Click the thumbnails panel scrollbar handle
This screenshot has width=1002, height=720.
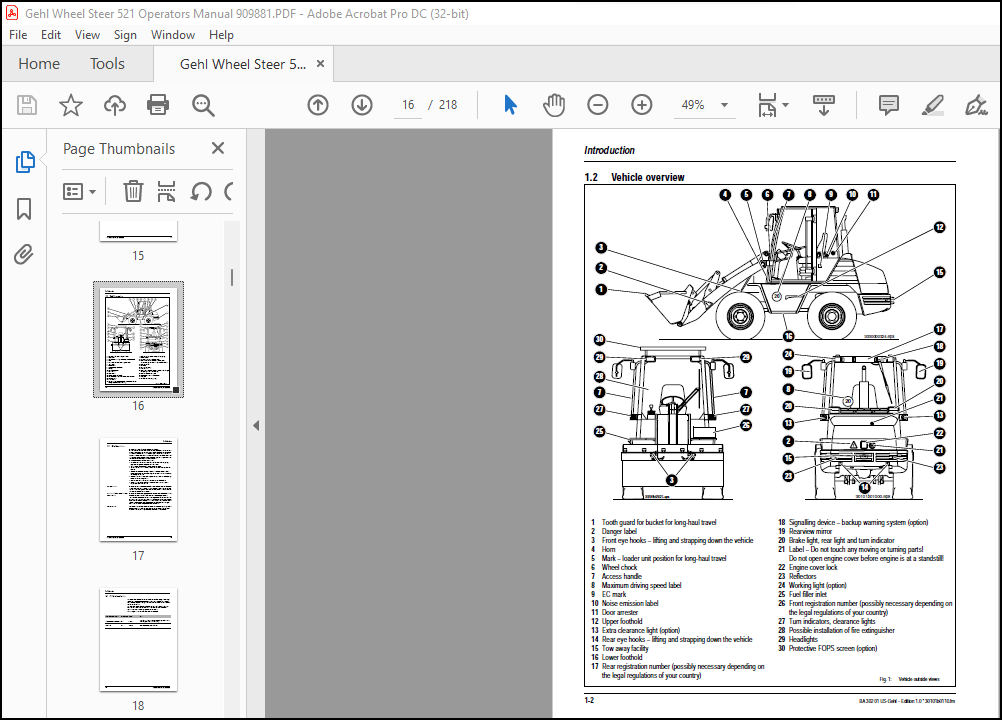point(232,277)
